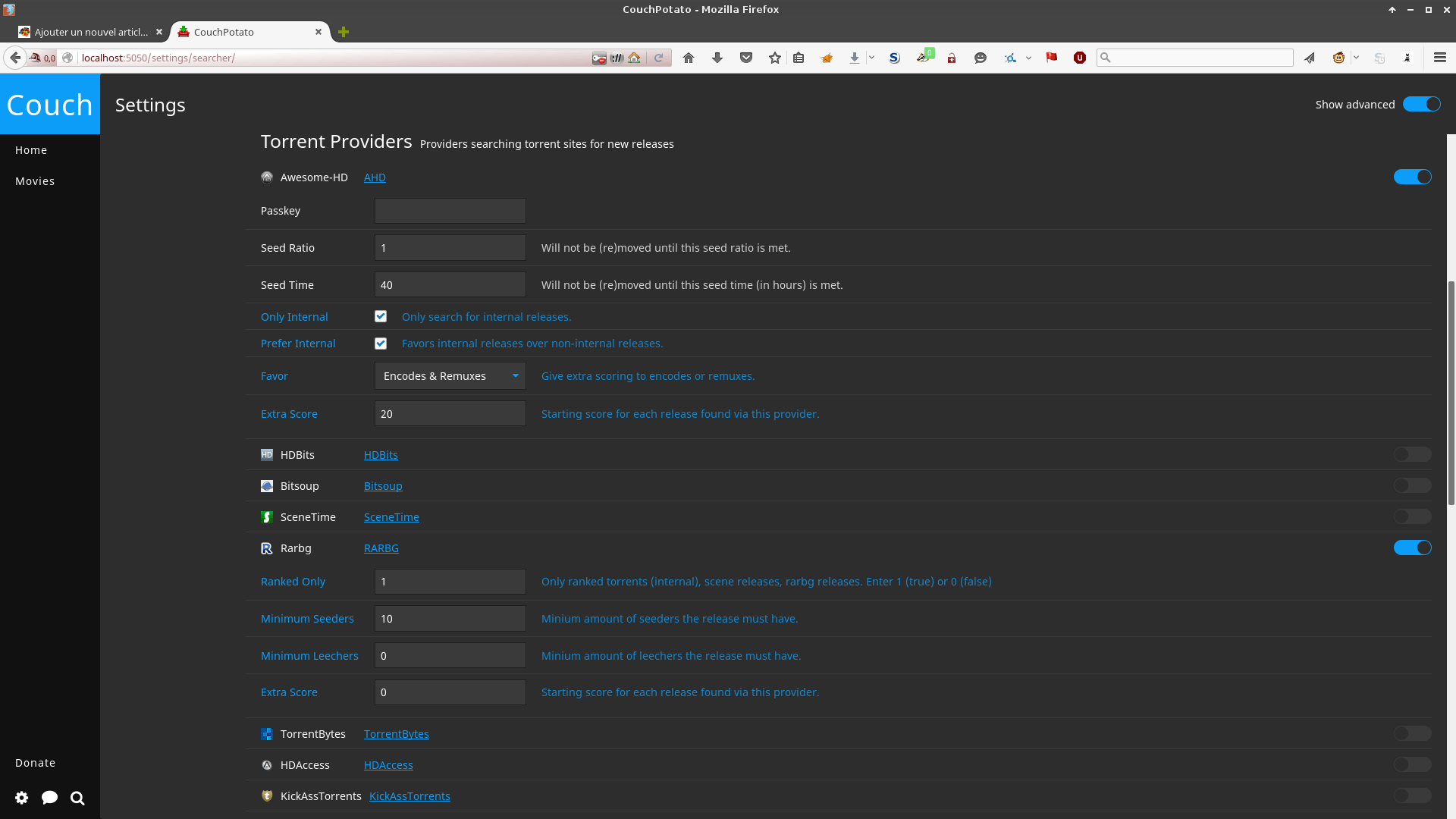The width and height of the screenshot is (1456, 819).
Task: Click the house icon inside address bar
Action: tap(635, 58)
